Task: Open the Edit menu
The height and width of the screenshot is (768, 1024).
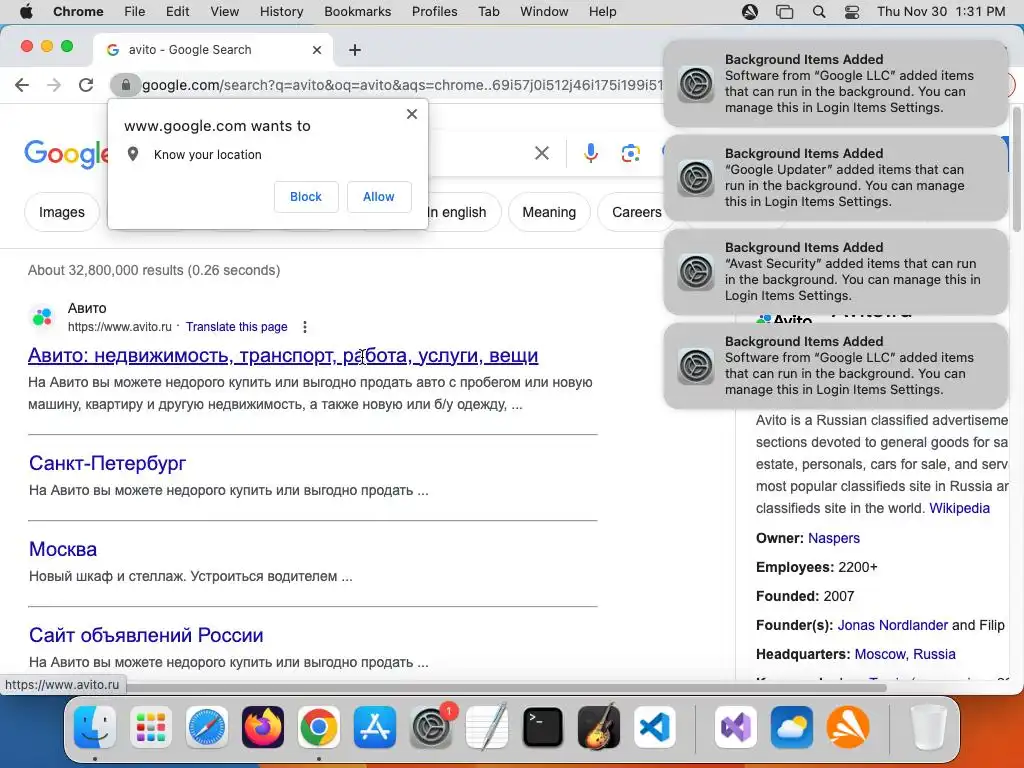Action: 177,11
